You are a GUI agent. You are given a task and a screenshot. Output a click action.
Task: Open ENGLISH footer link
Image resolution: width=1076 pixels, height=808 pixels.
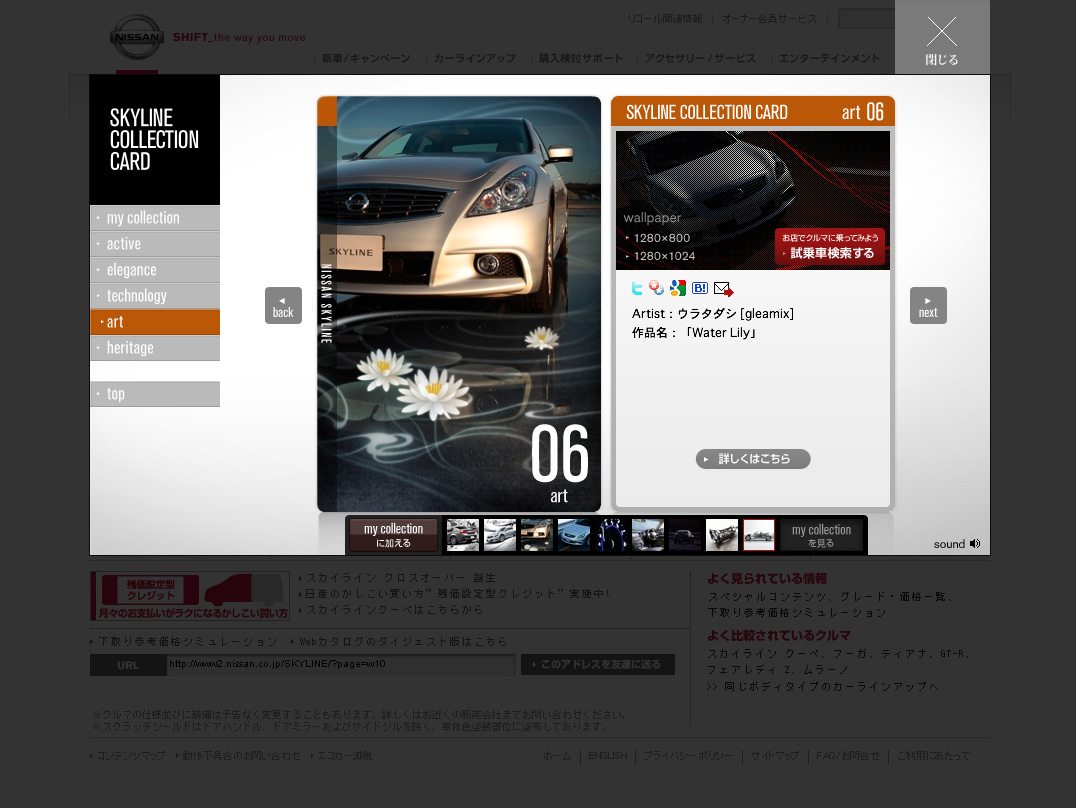click(x=607, y=755)
